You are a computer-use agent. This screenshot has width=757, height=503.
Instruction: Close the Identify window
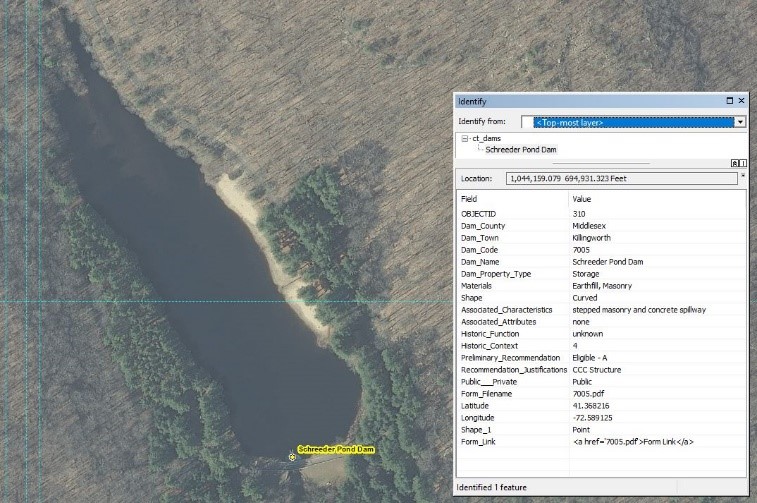(x=741, y=101)
